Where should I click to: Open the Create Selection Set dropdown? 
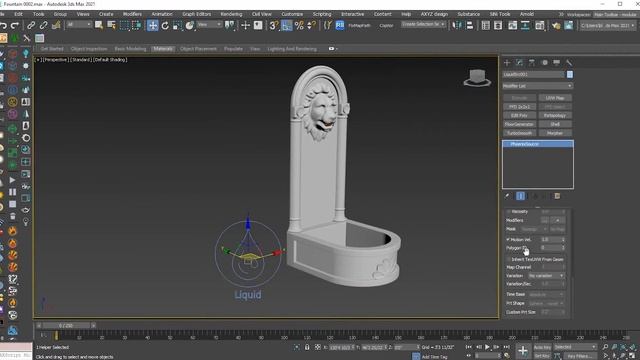[423, 24]
